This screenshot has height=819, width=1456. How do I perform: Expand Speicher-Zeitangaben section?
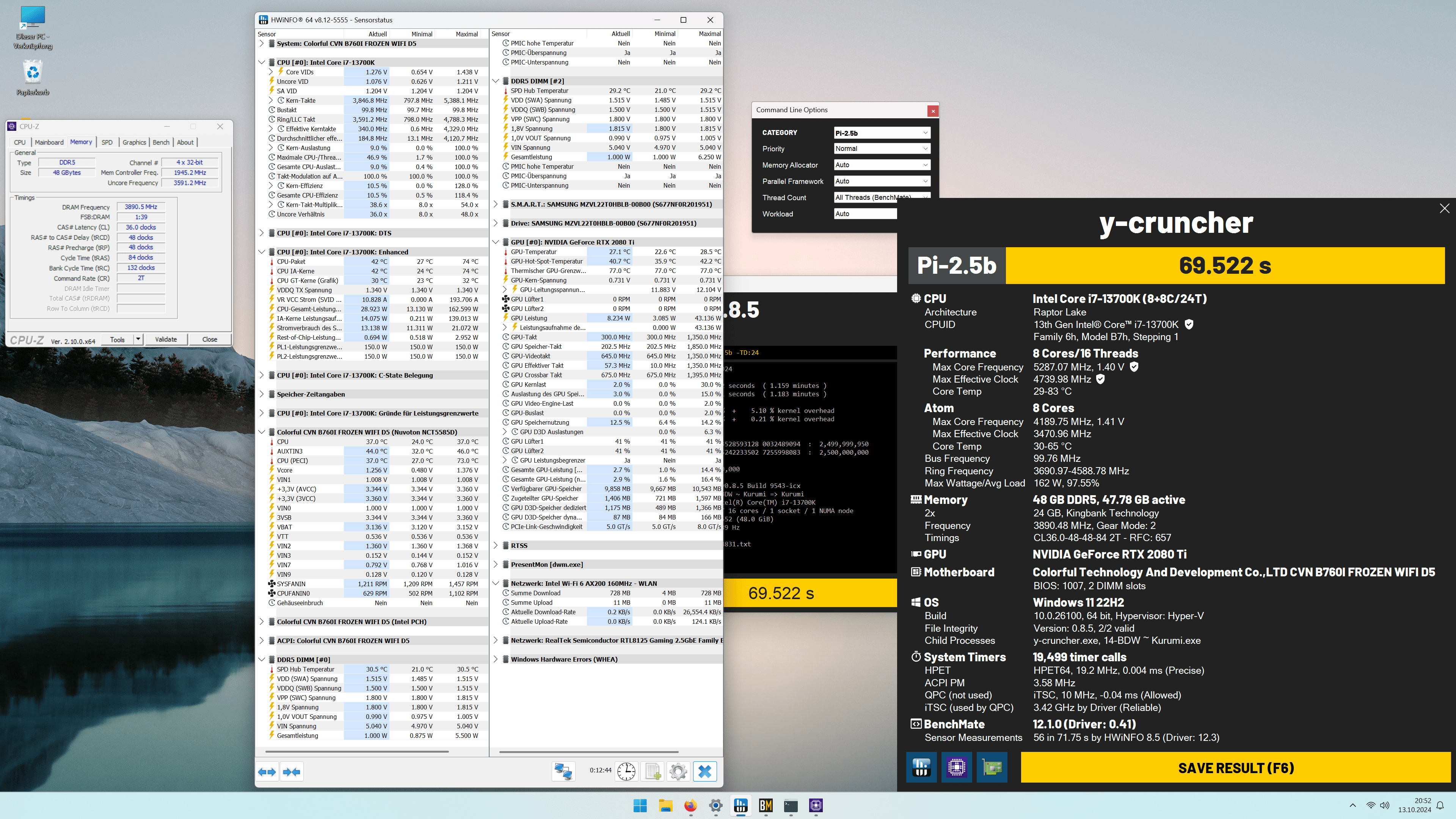261,394
